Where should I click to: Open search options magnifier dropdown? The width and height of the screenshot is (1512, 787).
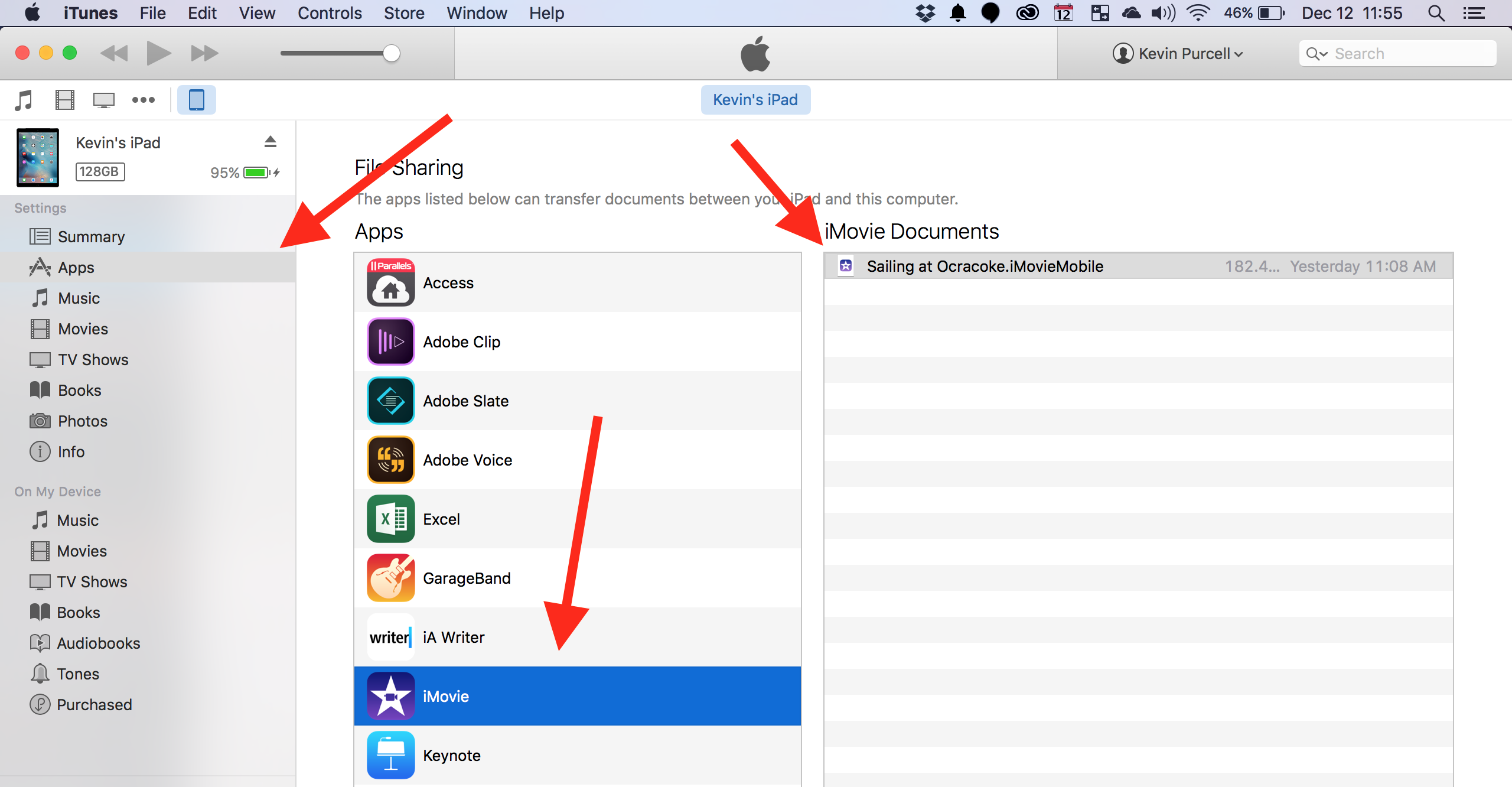(x=1317, y=54)
